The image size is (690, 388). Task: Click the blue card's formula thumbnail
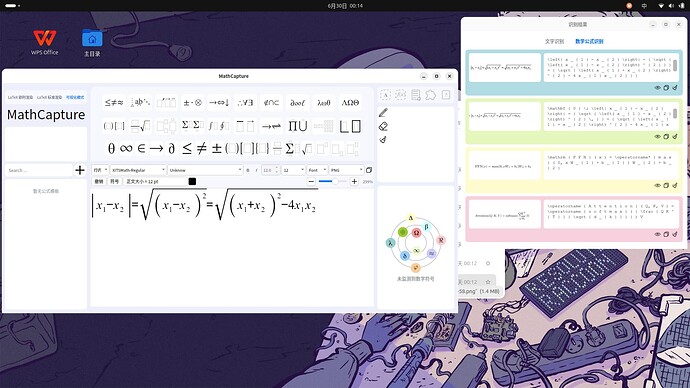point(505,67)
